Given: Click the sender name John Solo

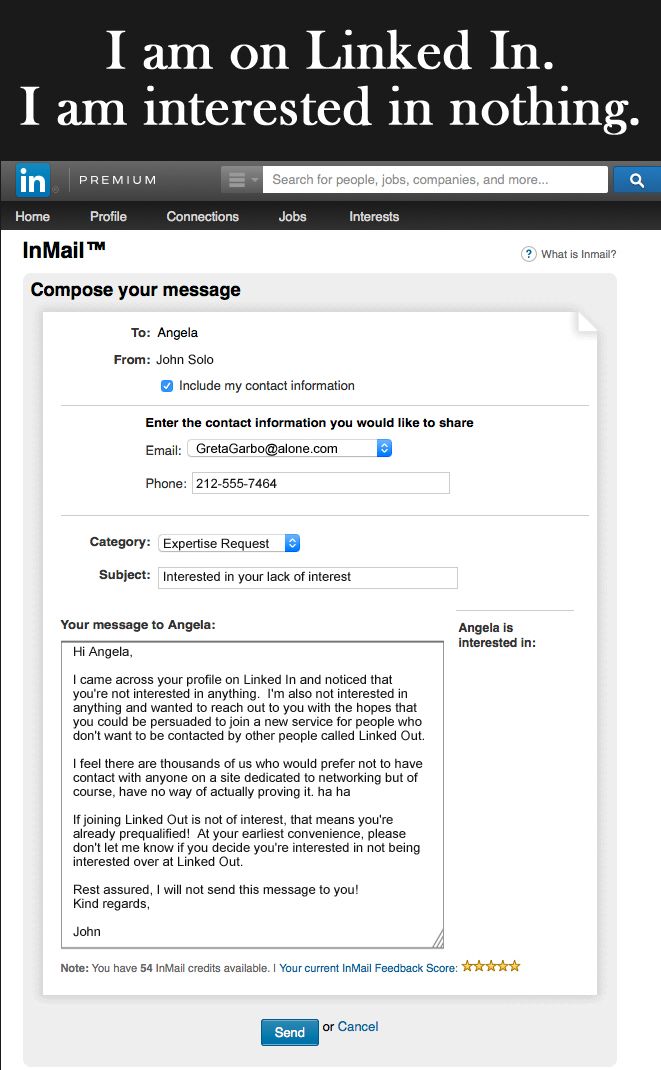Looking at the screenshot, I should (x=185, y=360).
